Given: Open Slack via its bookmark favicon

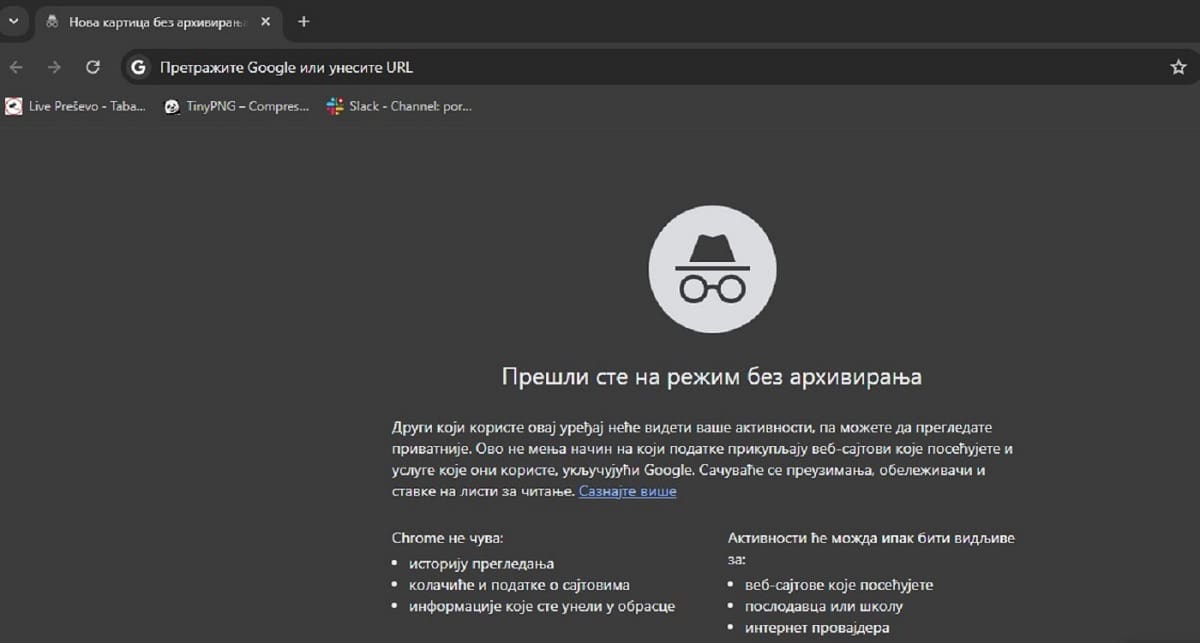Looking at the screenshot, I should point(332,106).
